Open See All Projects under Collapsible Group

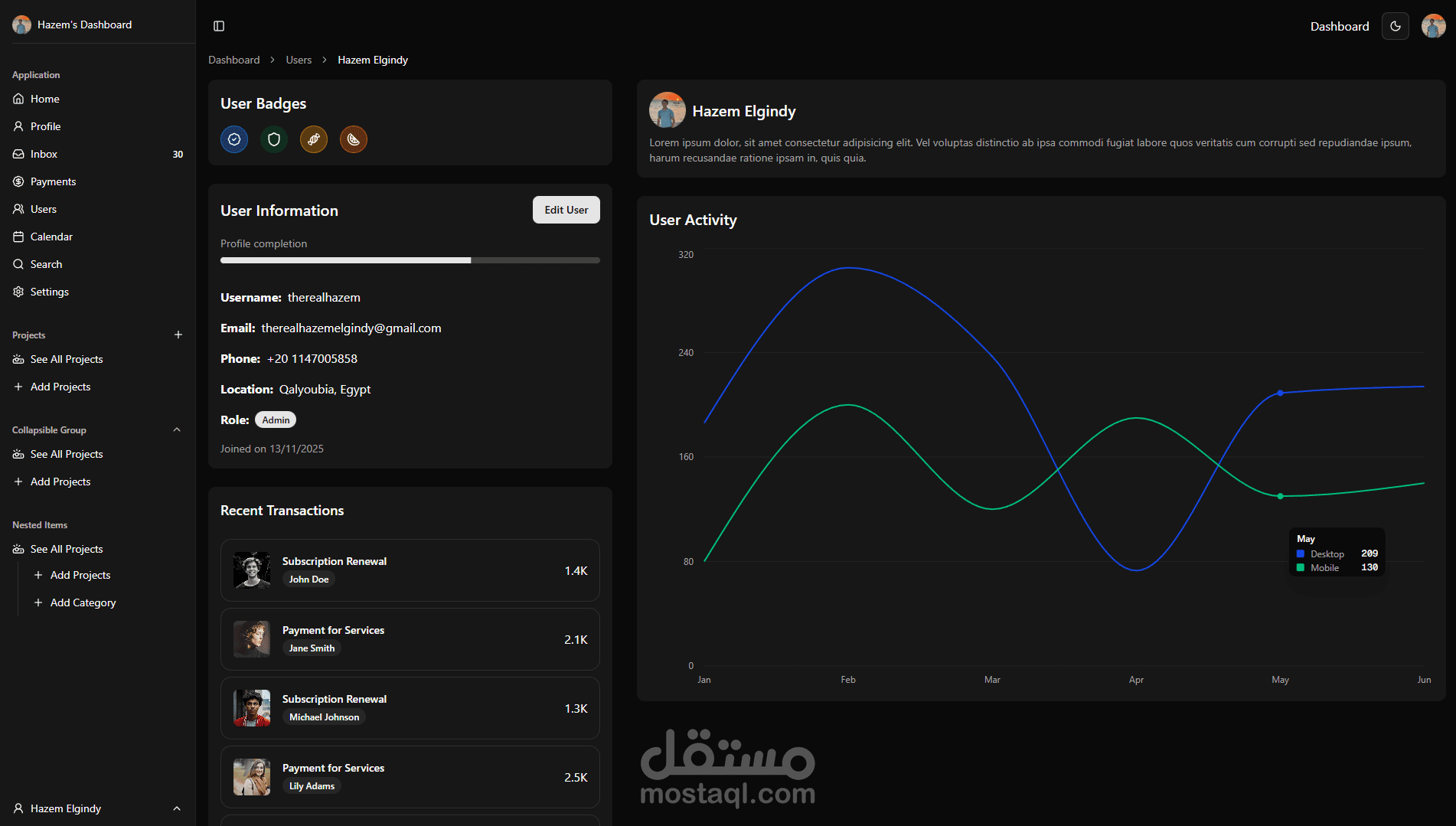pyautogui.click(x=98, y=454)
